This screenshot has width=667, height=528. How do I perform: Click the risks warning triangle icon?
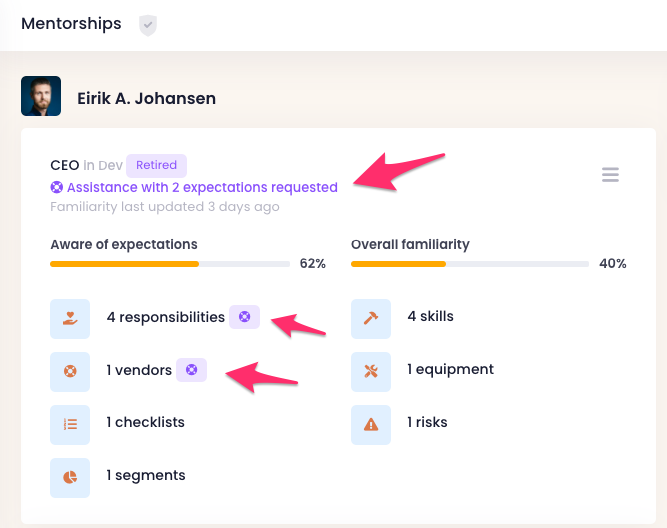371,424
